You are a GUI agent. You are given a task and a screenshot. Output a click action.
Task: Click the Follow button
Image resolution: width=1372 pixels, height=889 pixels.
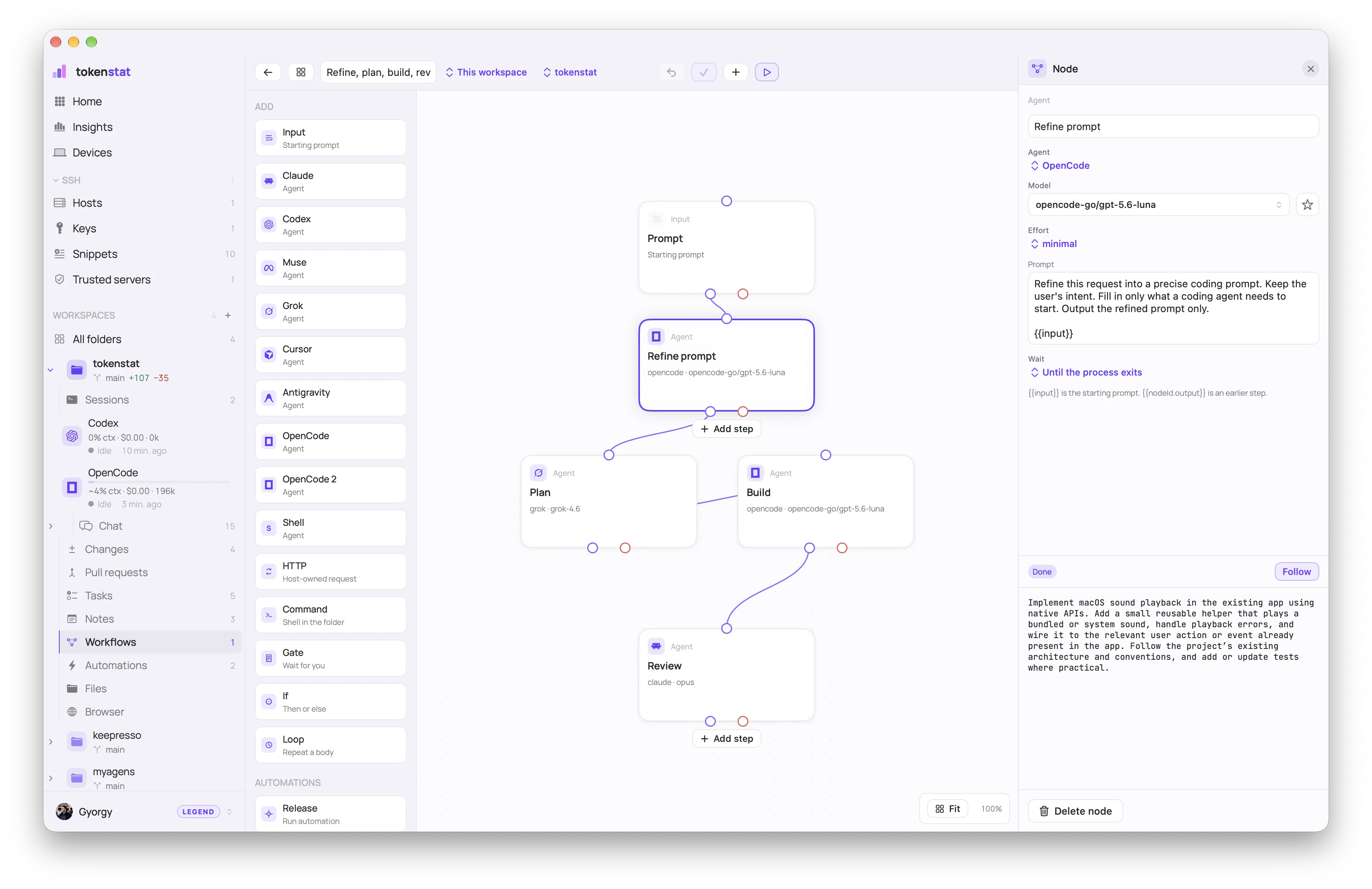1296,571
